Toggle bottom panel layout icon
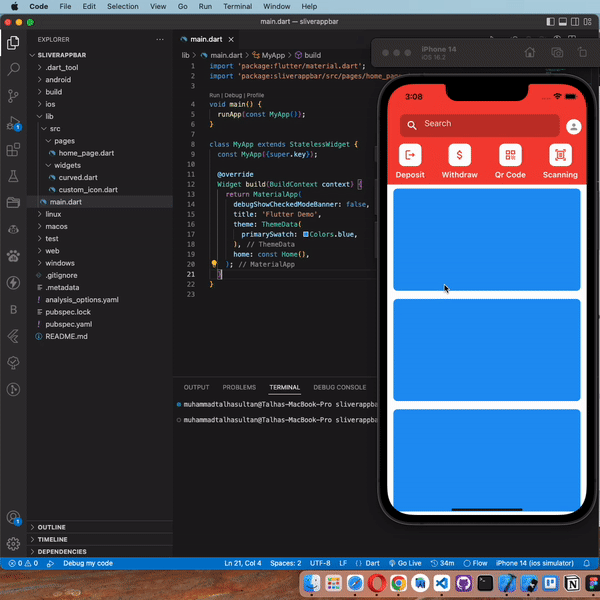This screenshot has width=600, height=600. click(x=562, y=22)
